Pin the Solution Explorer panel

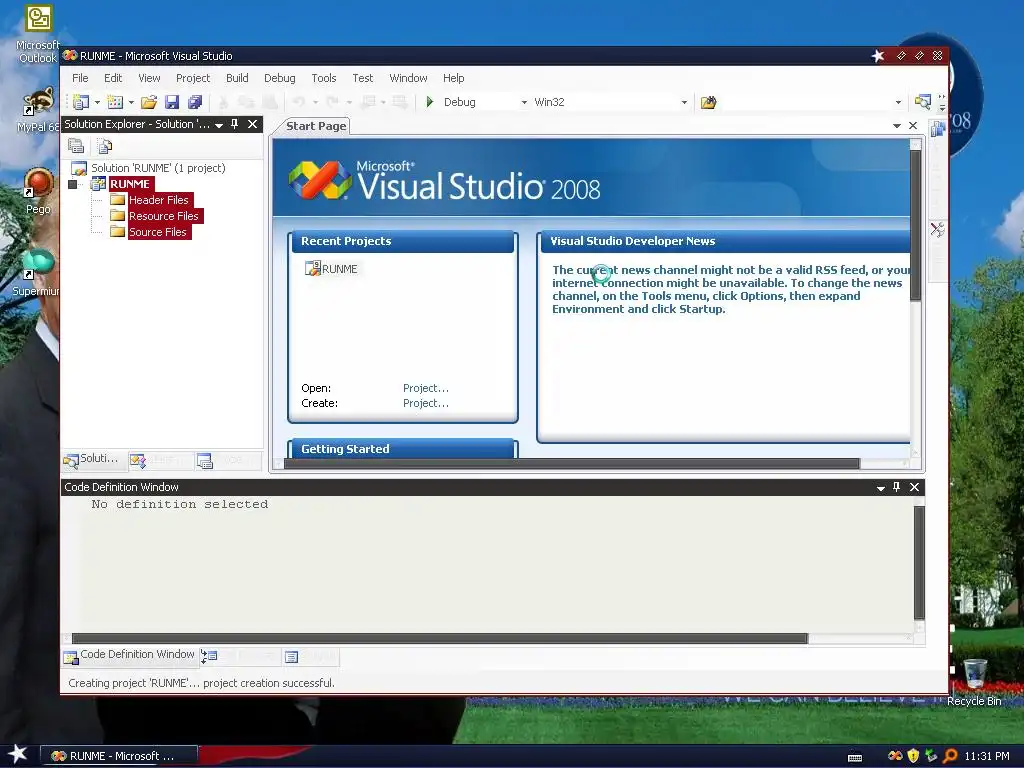point(235,124)
